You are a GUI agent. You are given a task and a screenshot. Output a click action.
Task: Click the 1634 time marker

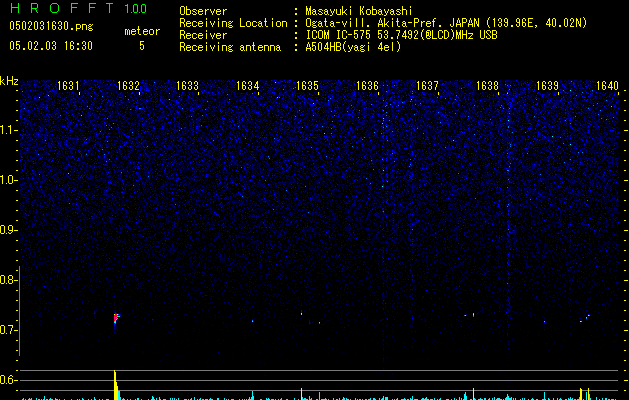click(248, 86)
